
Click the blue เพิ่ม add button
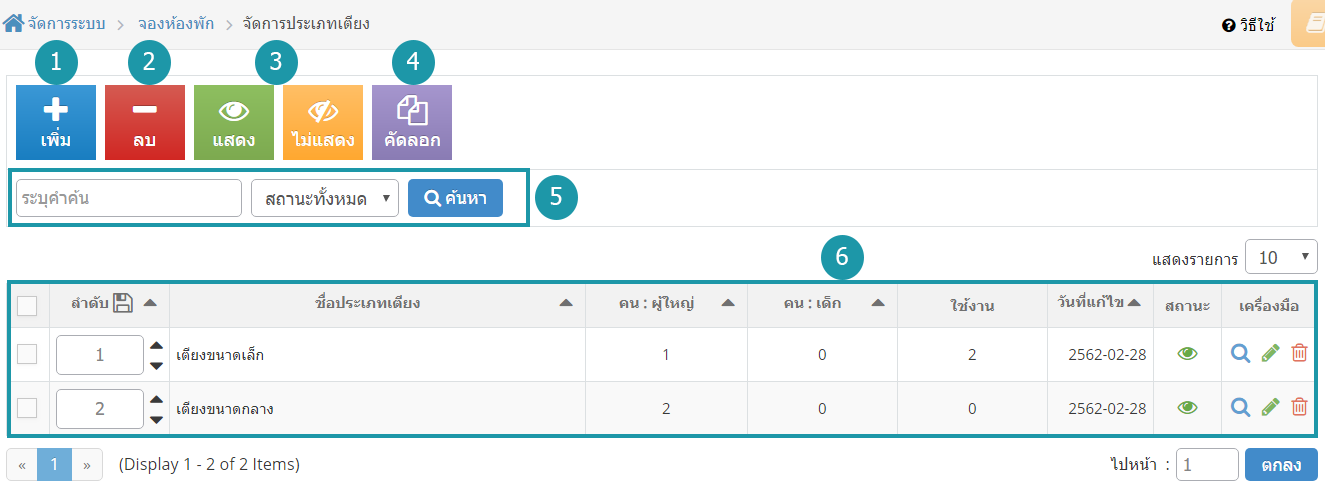click(x=56, y=123)
